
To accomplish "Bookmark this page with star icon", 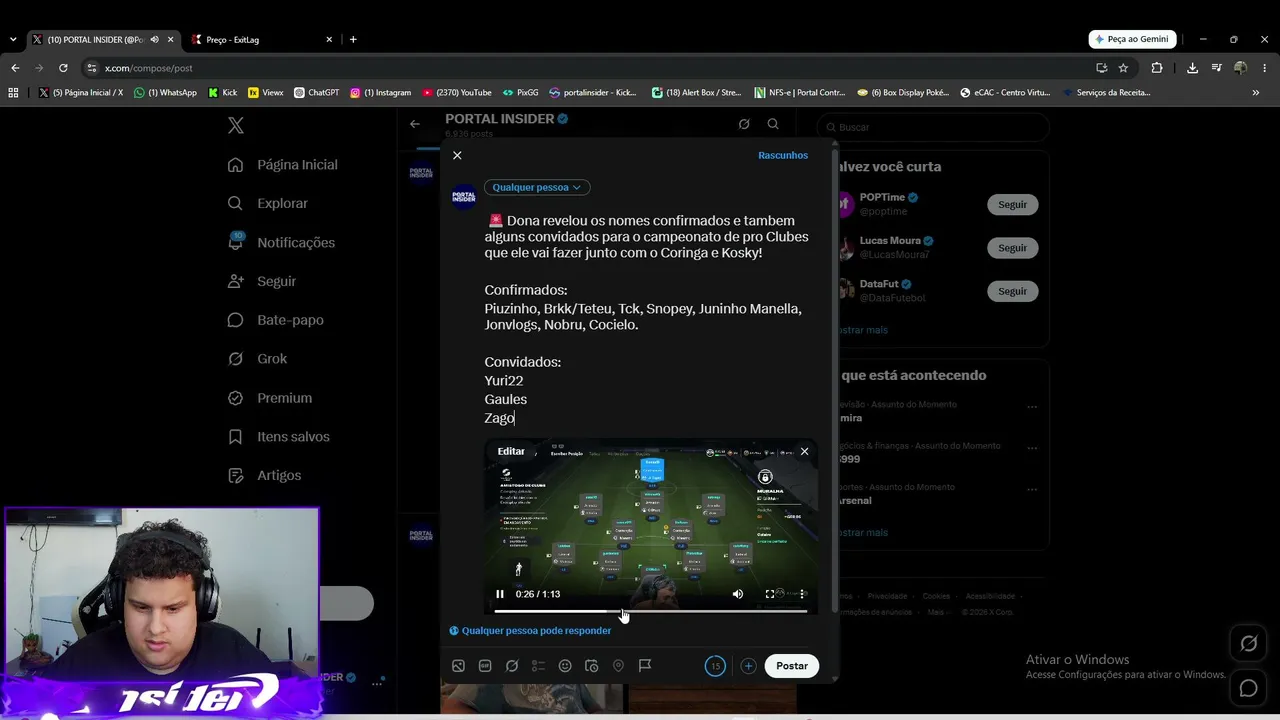I will (x=1123, y=68).
